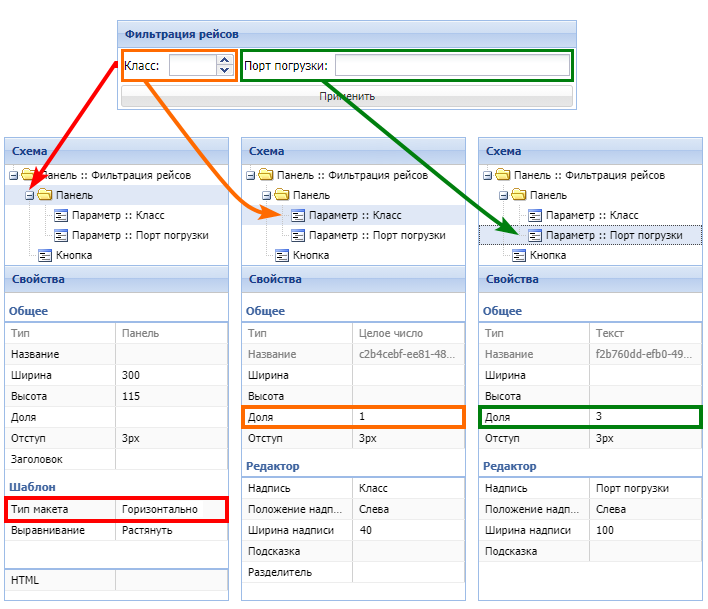
Task: Click Доля value 3 in right properties
Action: point(600,417)
